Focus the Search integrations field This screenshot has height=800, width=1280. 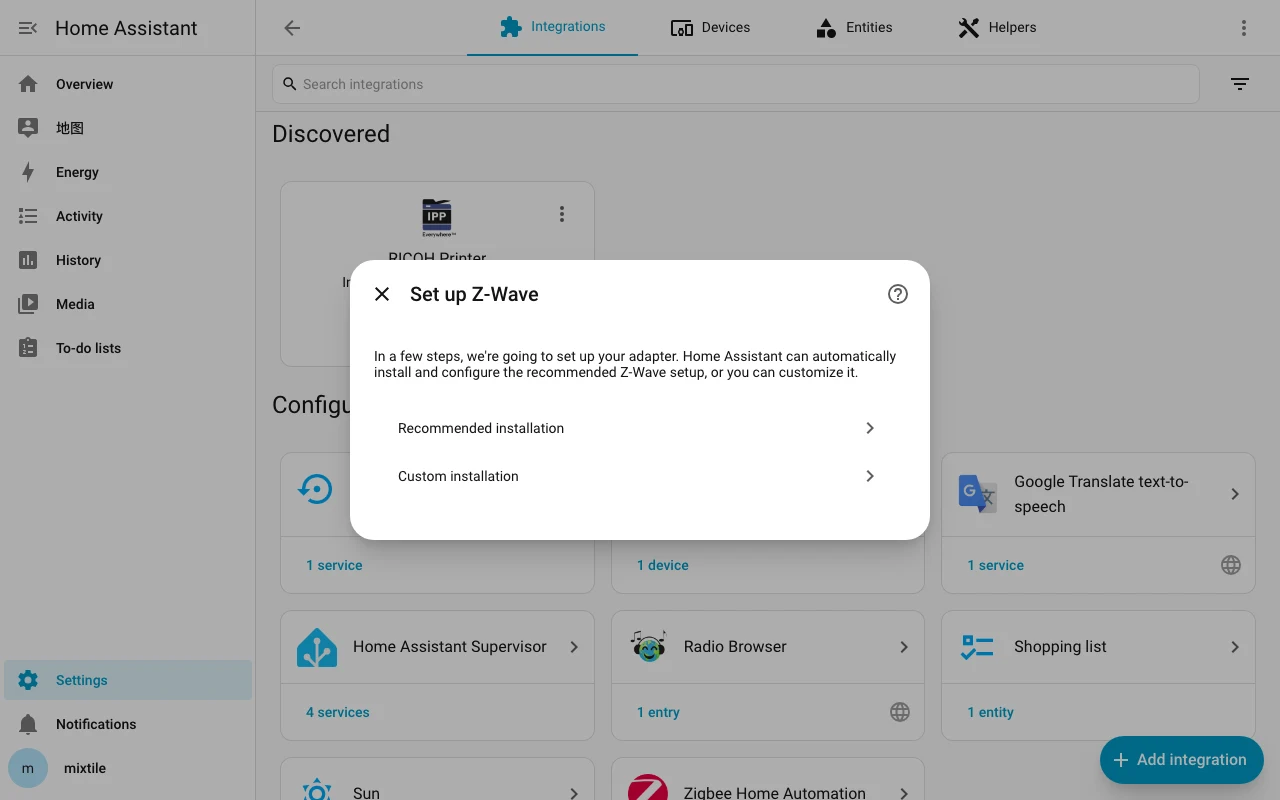coord(736,84)
